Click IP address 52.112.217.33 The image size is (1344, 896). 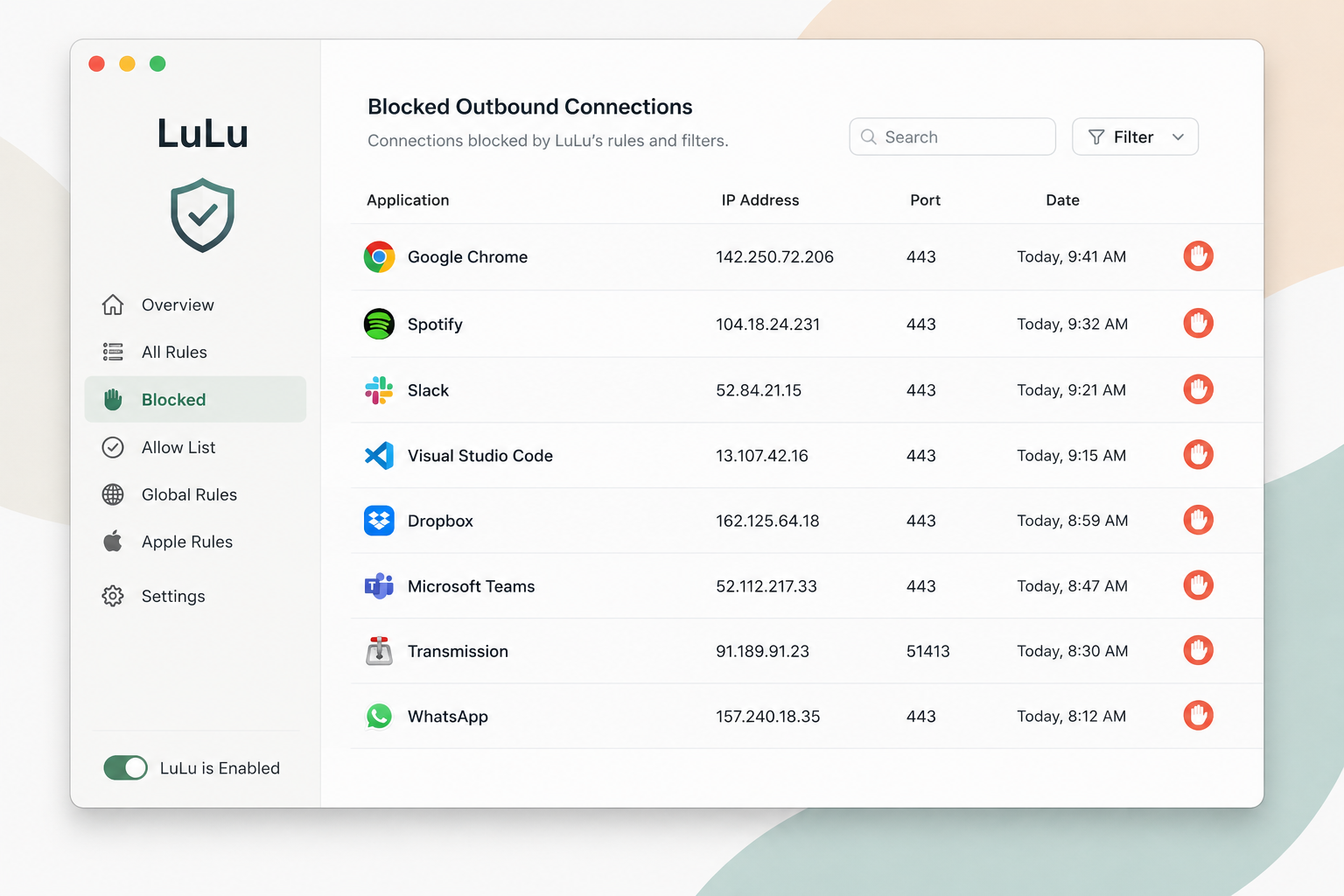pyautogui.click(x=766, y=586)
